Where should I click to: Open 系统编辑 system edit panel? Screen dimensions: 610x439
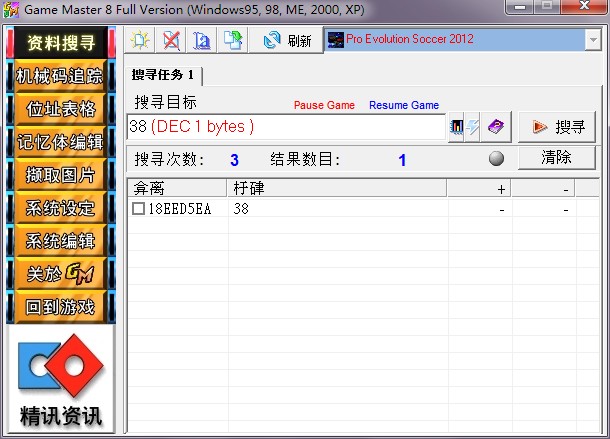click(x=60, y=241)
